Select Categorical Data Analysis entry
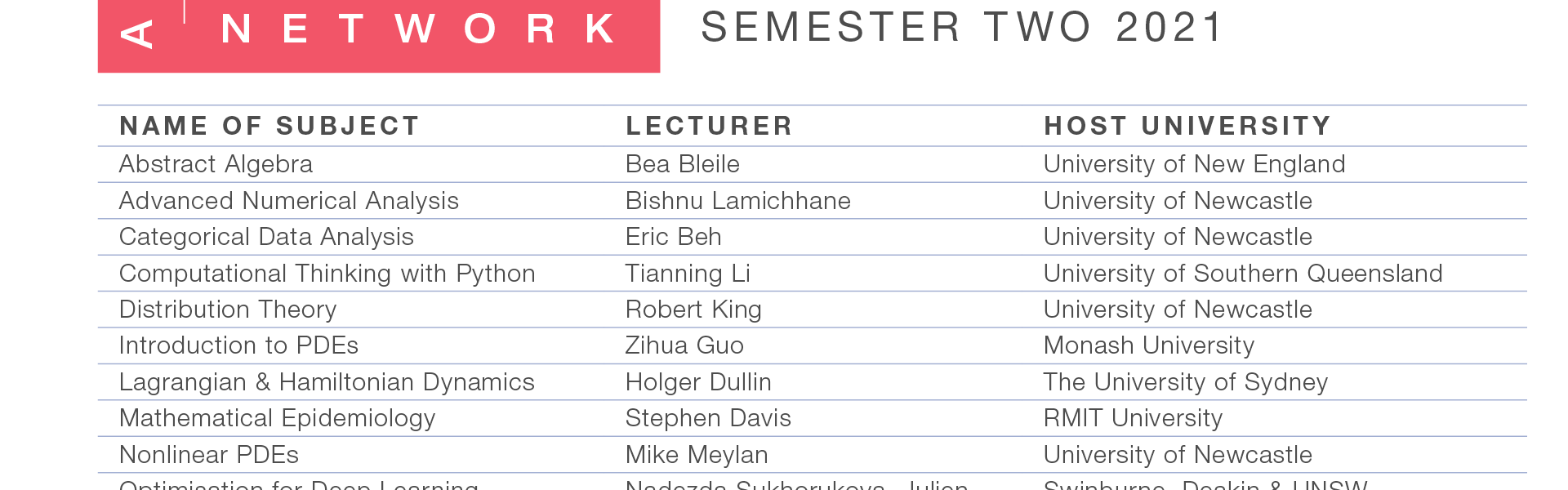Image resolution: width=1568 pixels, height=490 pixels. click(x=266, y=237)
